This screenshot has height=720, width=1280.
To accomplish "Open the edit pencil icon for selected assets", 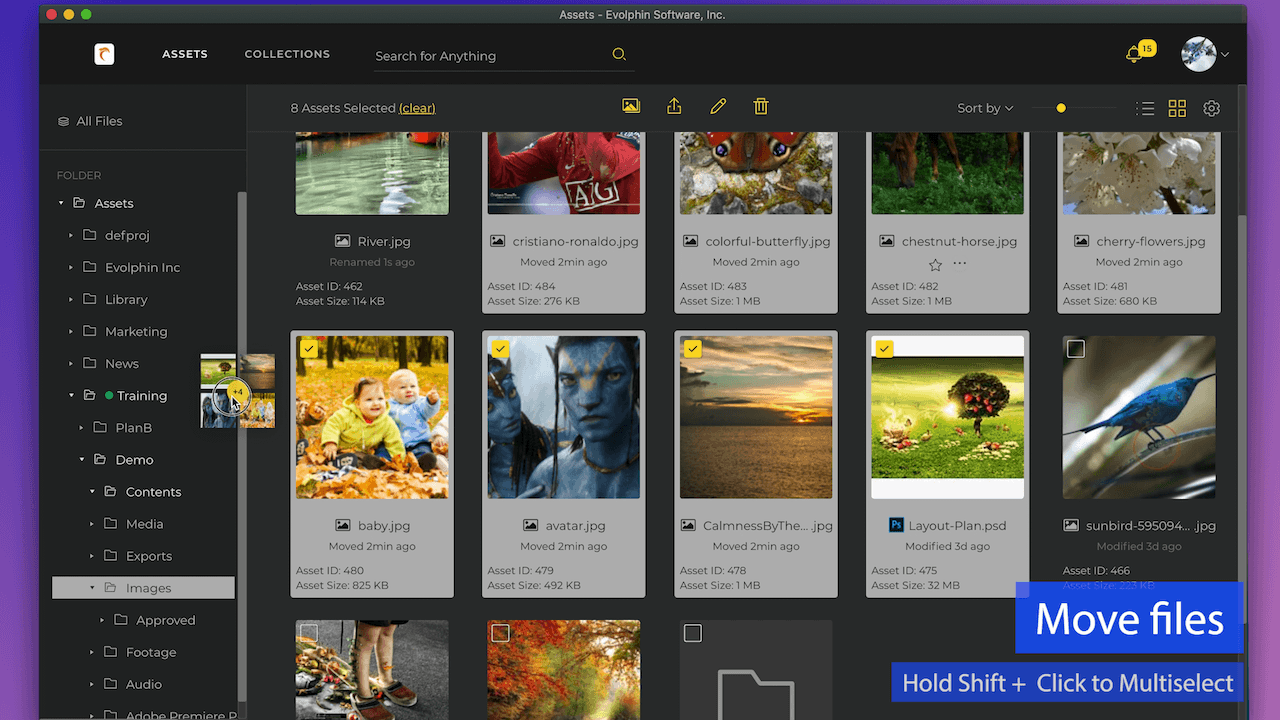I will [718, 106].
